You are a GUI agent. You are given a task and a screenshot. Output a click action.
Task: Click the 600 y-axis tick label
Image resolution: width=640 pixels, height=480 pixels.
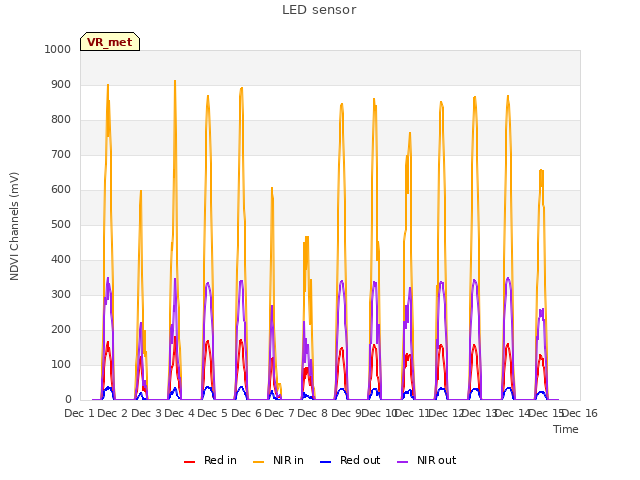[61, 189]
